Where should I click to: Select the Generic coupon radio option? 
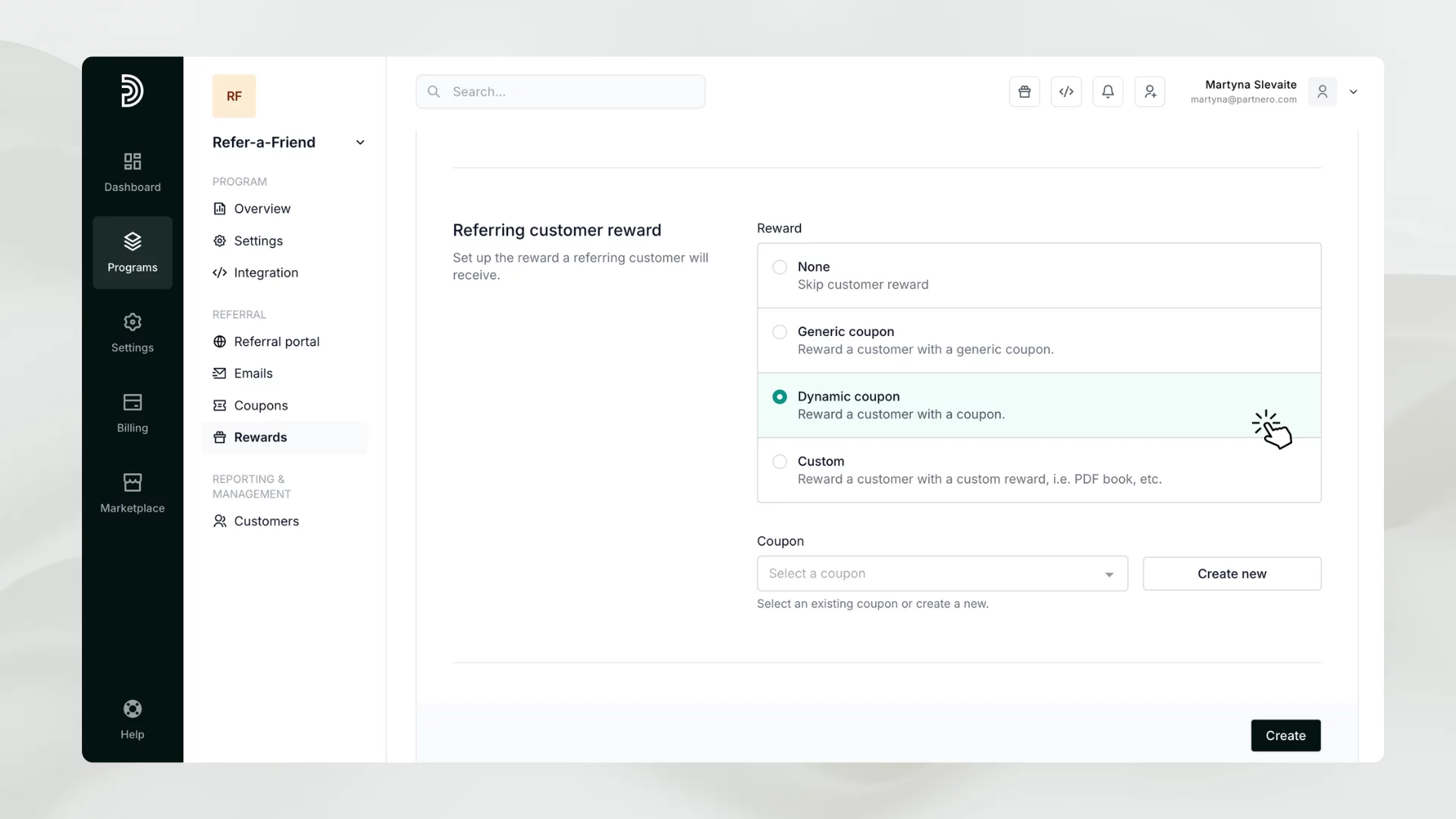point(780,332)
